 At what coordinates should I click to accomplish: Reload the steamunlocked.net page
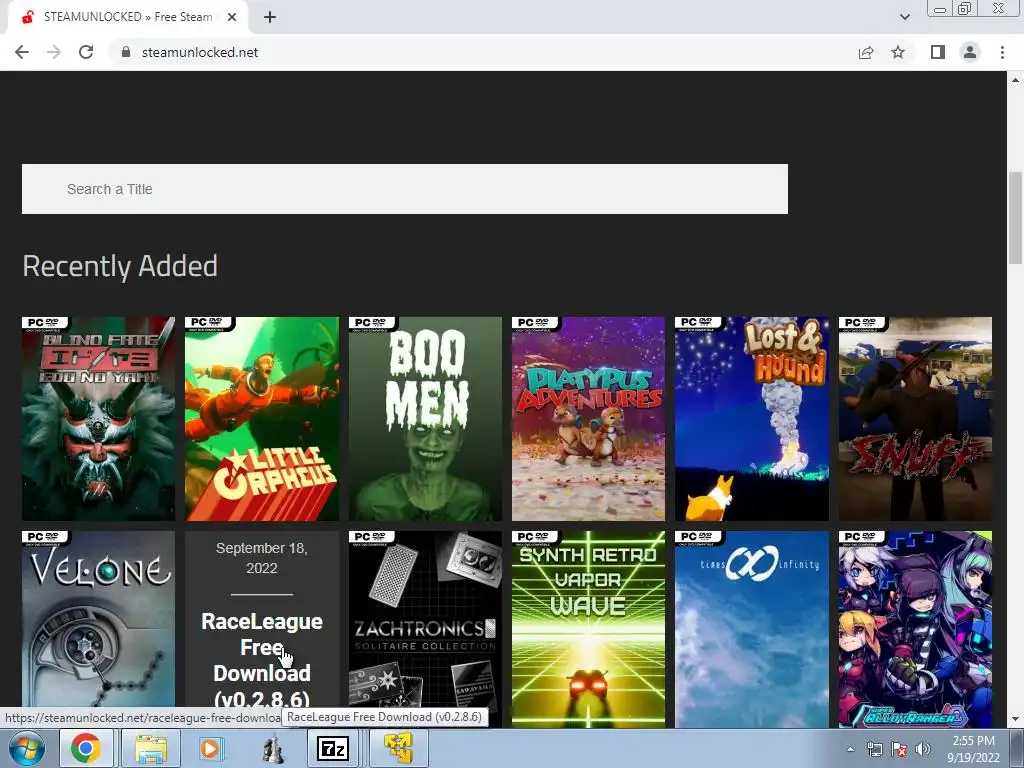pos(86,52)
